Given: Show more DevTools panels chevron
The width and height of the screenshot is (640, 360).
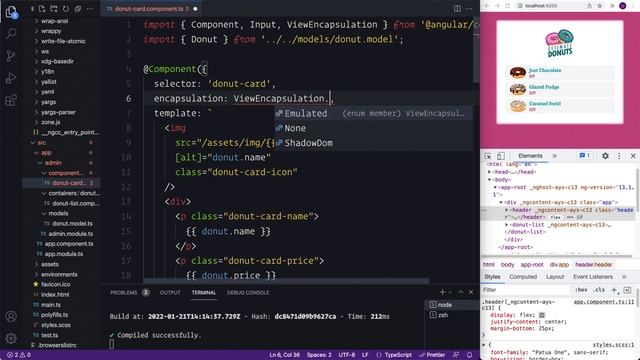Looking at the screenshot, I should pyautogui.click(x=555, y=156).
